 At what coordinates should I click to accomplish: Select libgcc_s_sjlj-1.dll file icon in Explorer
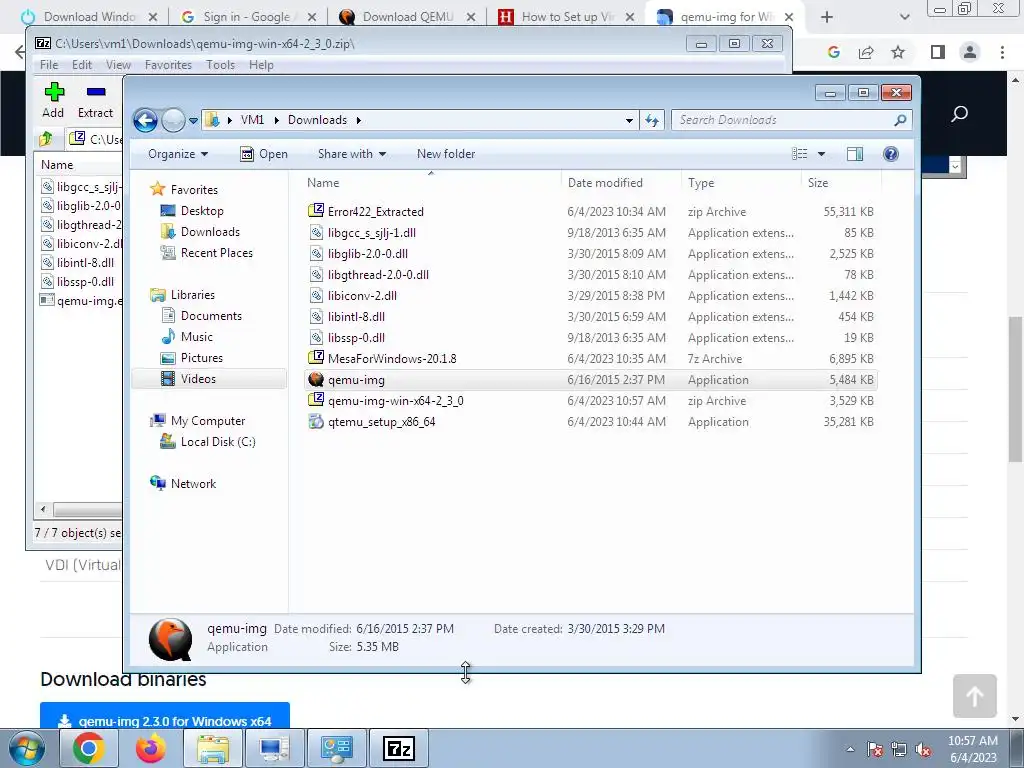point(316,232)
